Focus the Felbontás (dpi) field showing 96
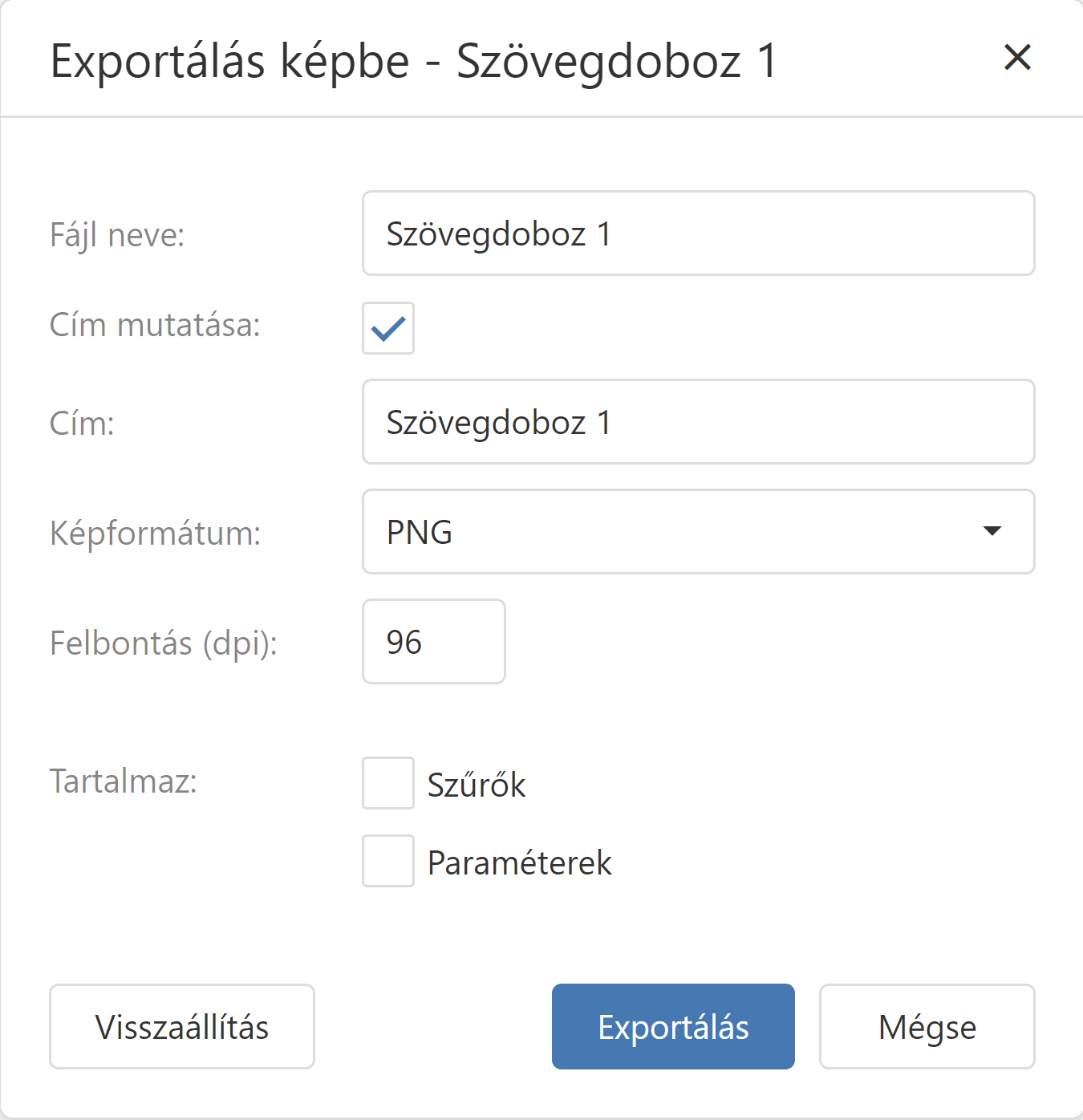 click(x=433, y=642)
